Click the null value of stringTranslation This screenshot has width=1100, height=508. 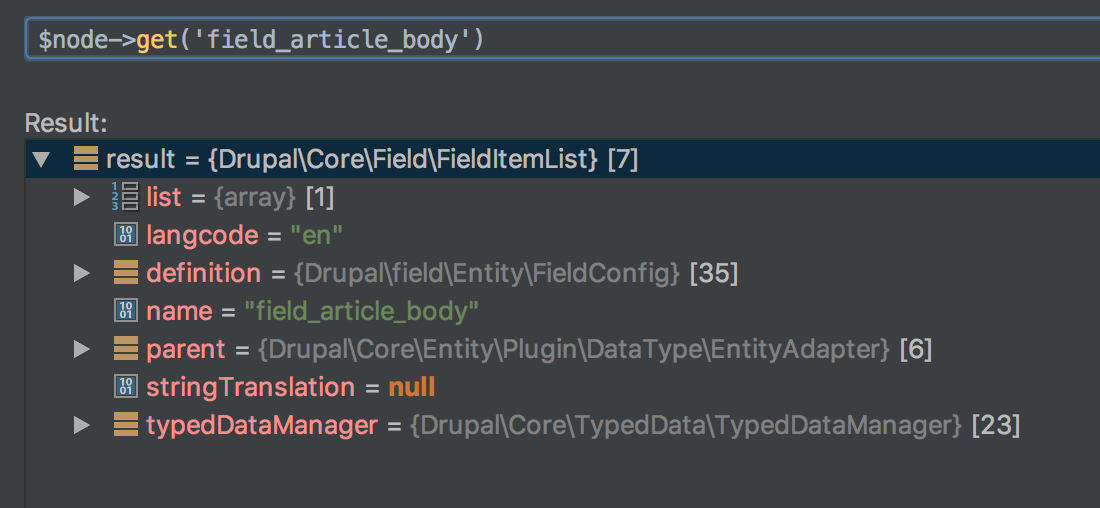tap(412, 387)
